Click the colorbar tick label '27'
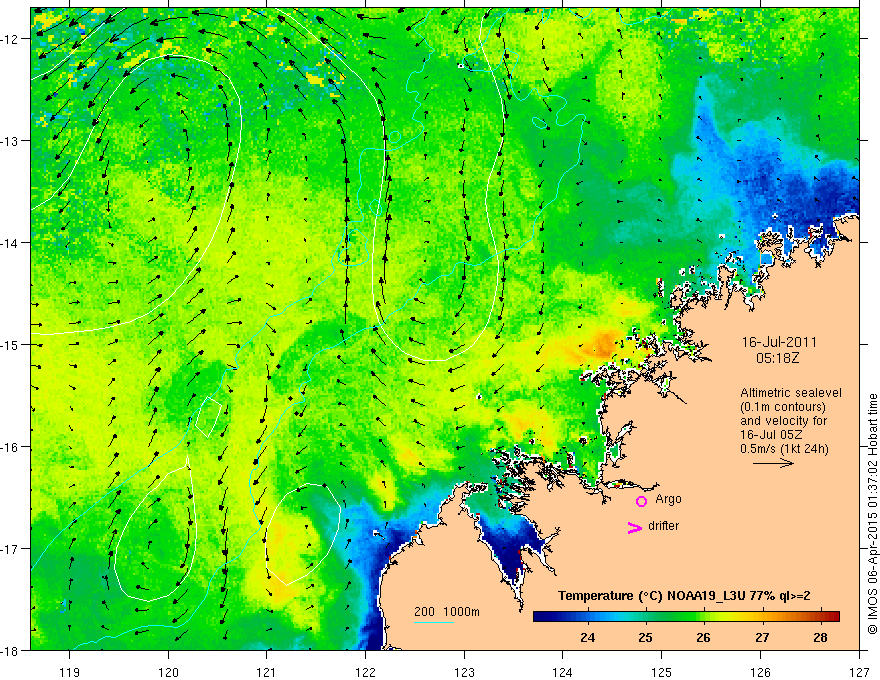880x680 pixels. (762, 637)
